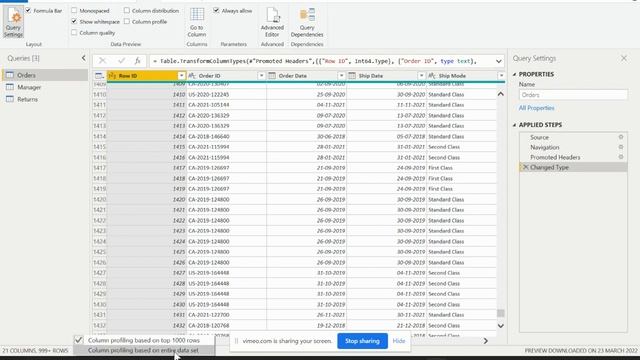Enable Column distribution checkbox

127,11
